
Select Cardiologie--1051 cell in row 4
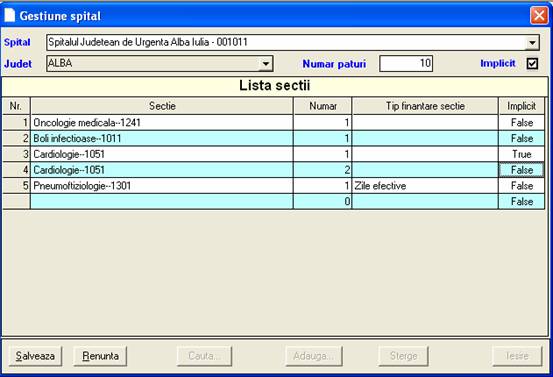click(162, 170)
